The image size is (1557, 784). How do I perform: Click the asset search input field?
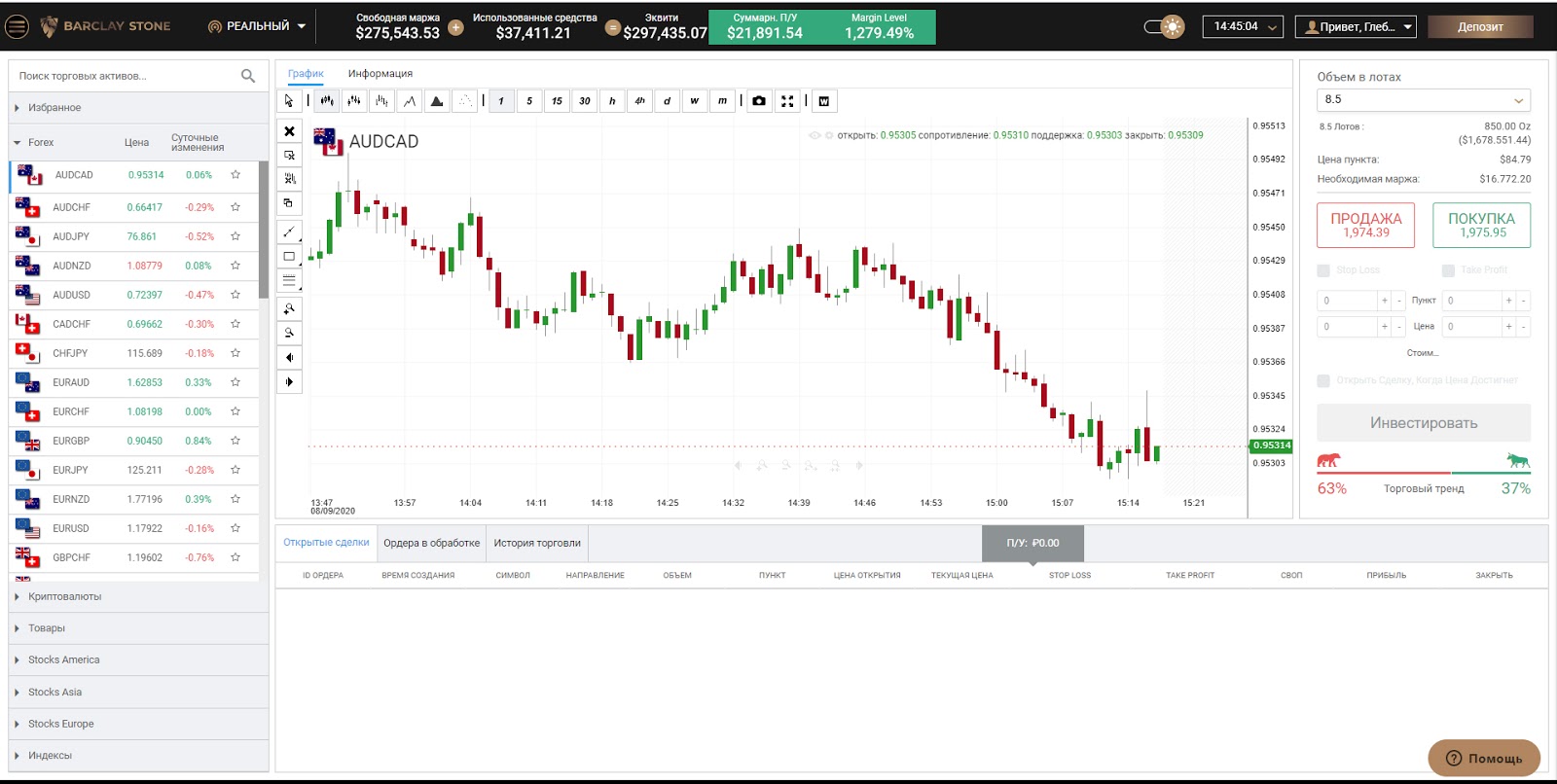pyautogui.click(x=127, y=76)
